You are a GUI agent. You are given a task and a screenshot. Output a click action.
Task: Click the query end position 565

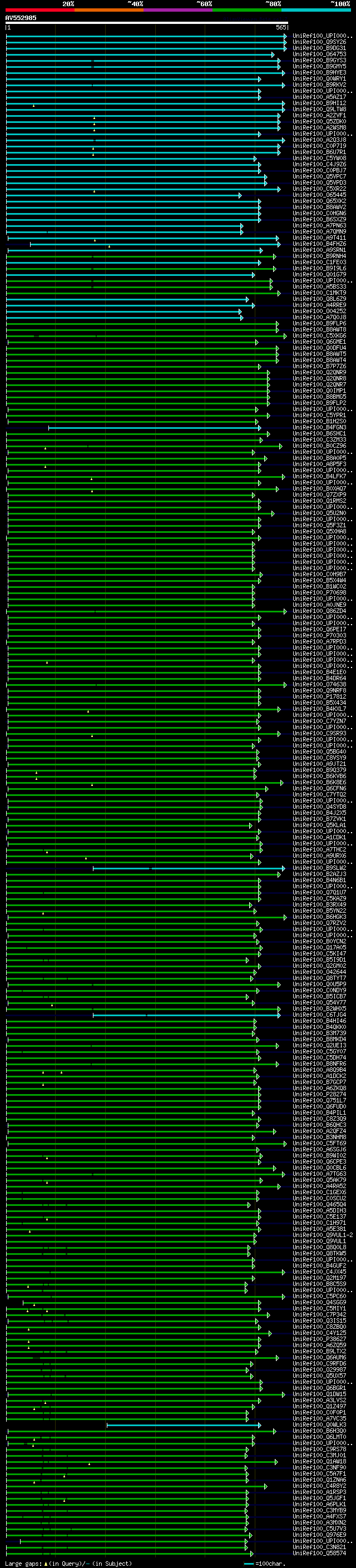point(281,27)
